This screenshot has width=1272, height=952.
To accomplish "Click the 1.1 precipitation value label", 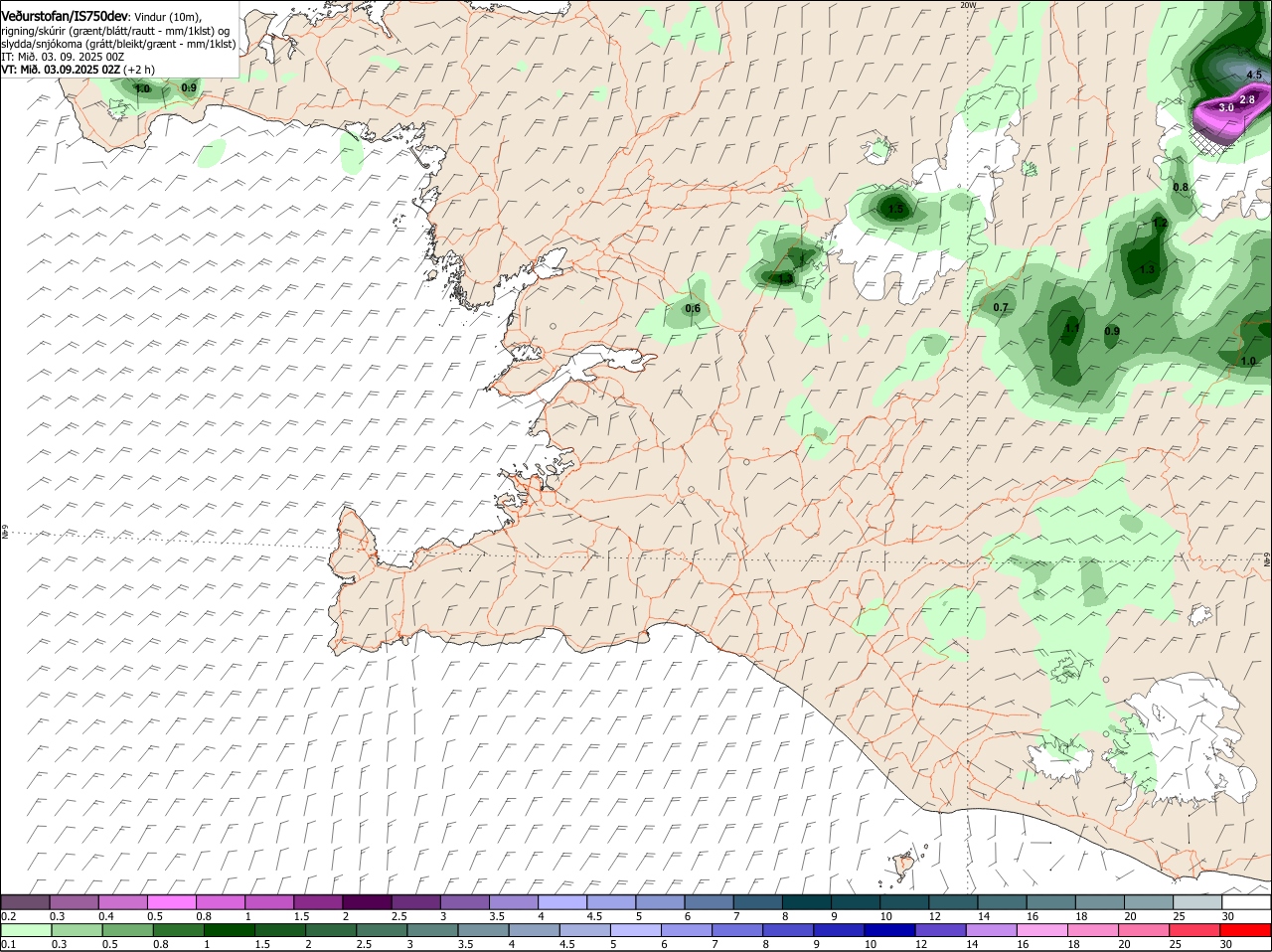I will tap(1072, 328).
